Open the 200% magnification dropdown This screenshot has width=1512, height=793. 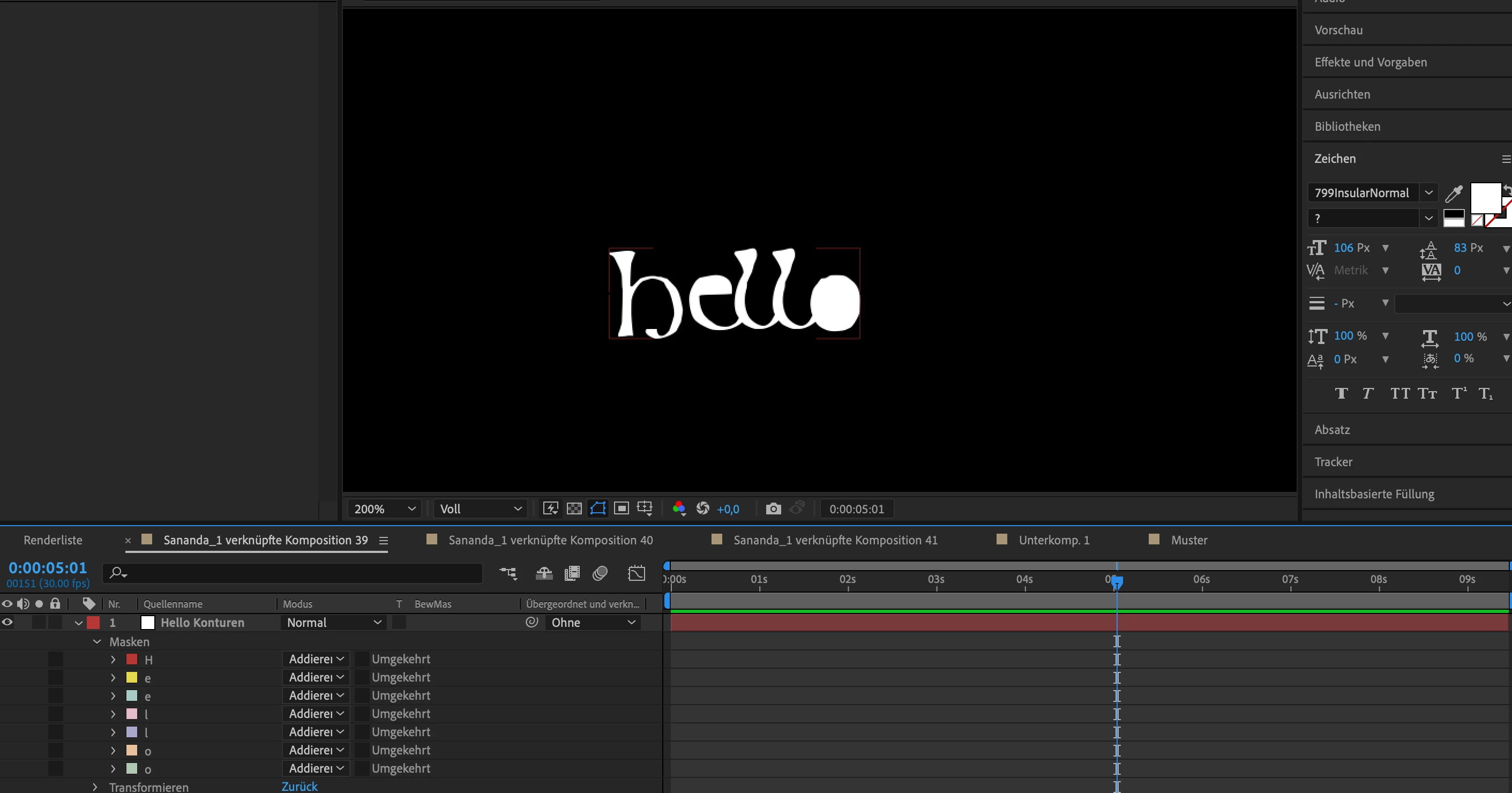pos(385,508)
